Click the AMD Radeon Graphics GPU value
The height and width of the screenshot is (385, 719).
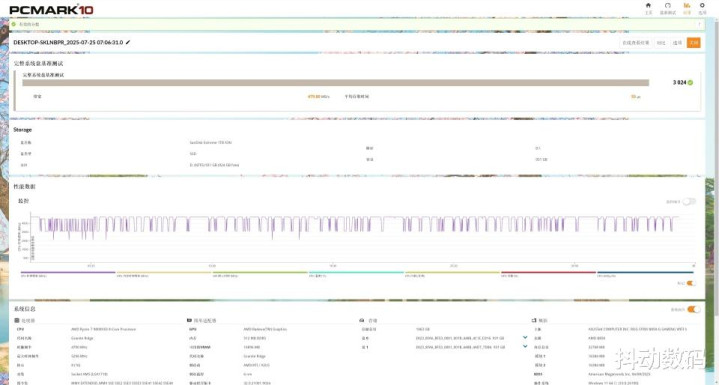(x=264, y=329)
